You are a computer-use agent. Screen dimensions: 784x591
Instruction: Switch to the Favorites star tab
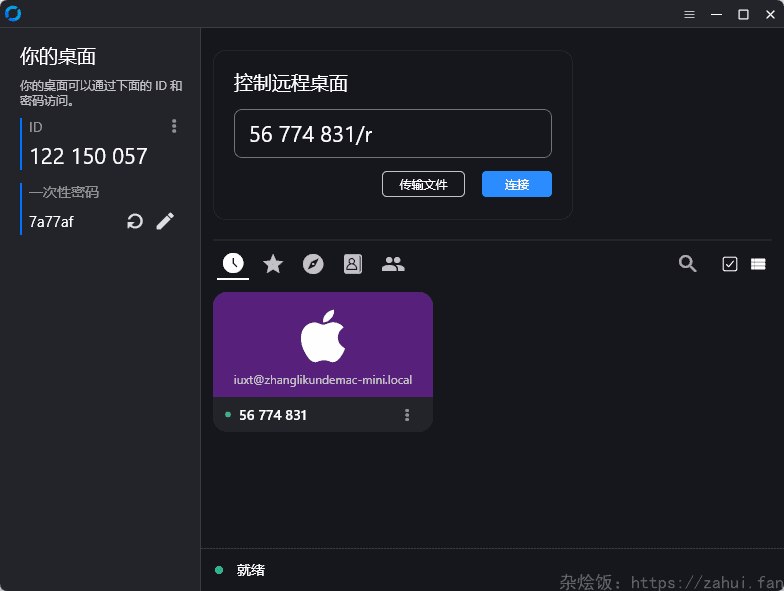point(273,264)
